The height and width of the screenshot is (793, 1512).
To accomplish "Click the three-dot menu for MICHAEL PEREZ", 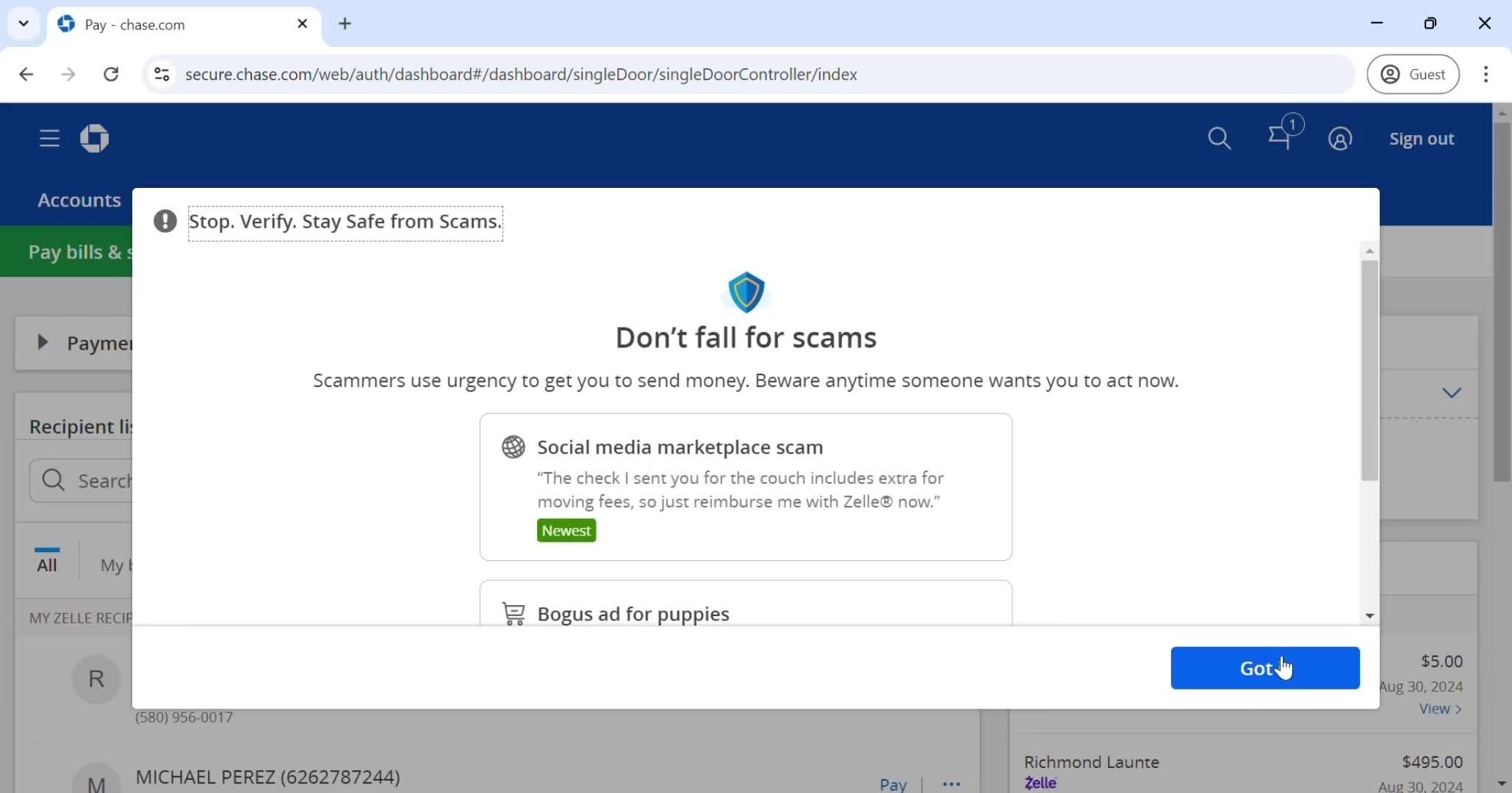I will click(950, 784).
